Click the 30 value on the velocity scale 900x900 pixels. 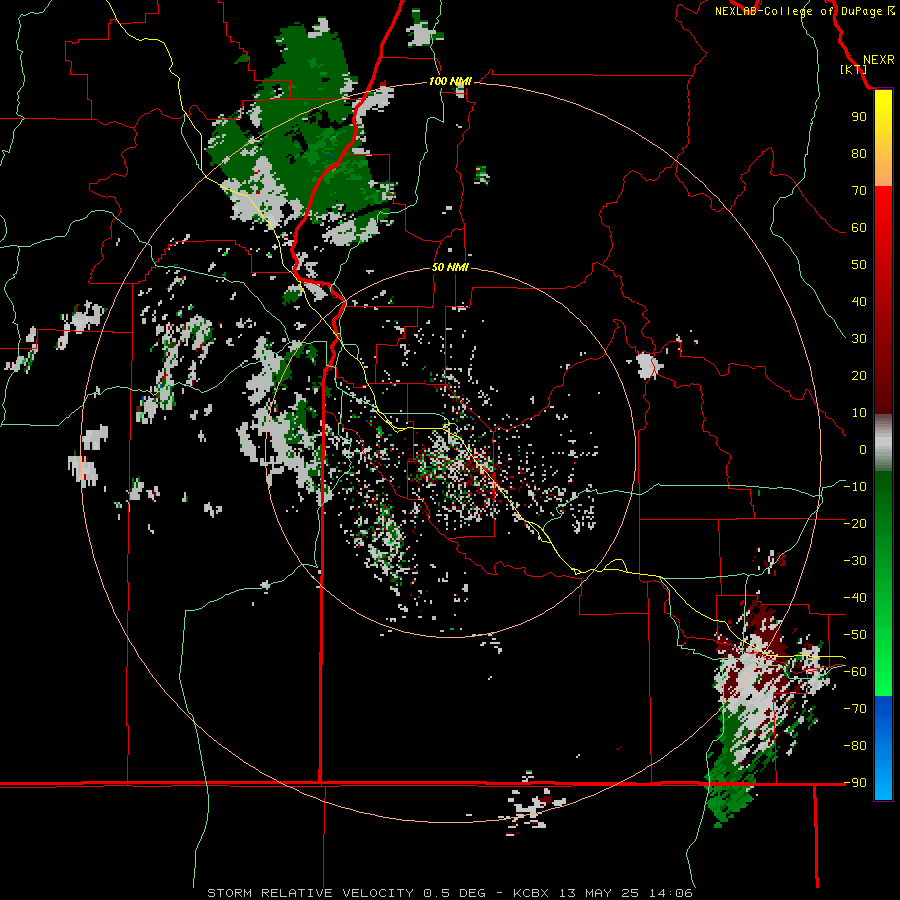coord(859,339)
